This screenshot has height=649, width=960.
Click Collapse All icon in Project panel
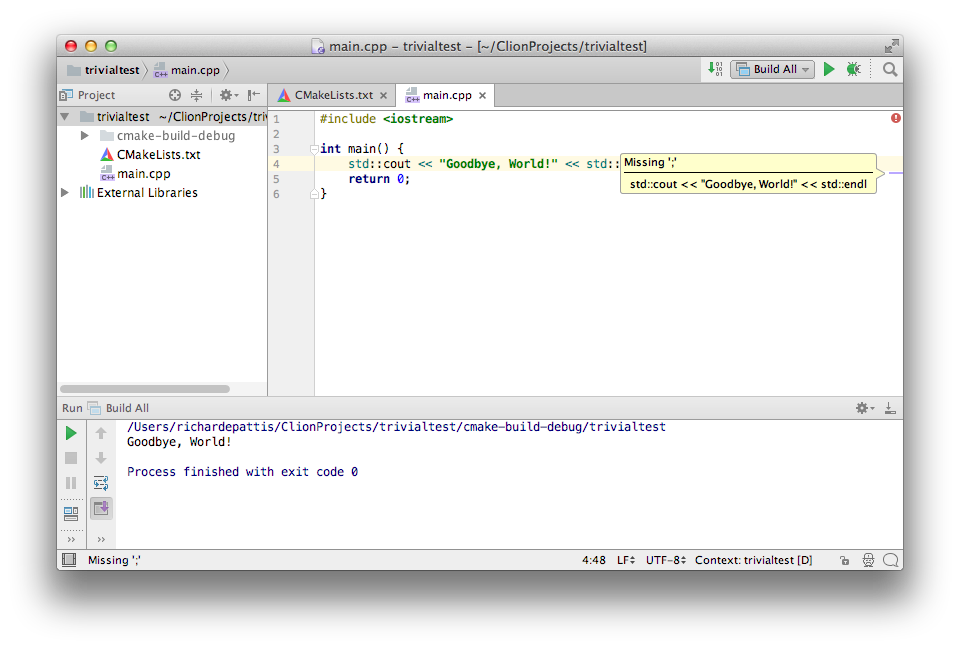click(197, 95)
